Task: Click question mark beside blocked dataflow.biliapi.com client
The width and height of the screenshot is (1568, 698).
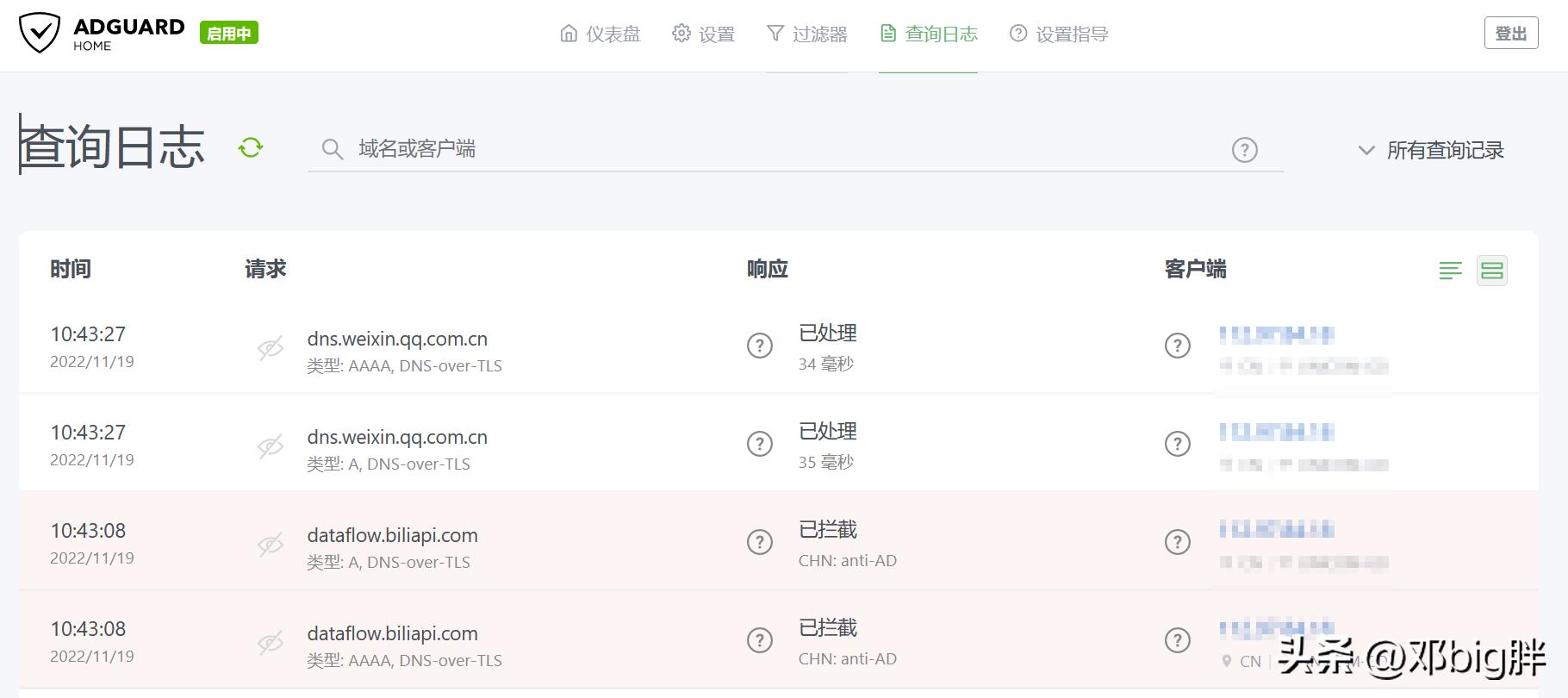Action: pos(1178,542)
